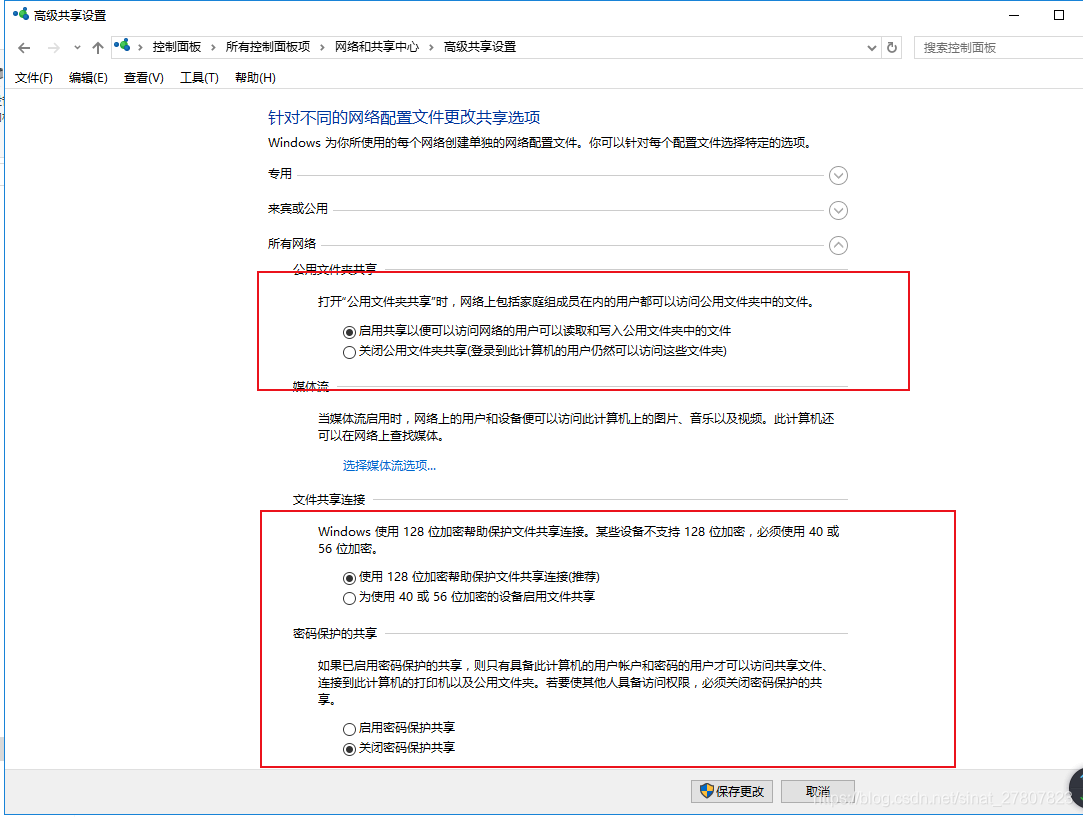Expand the 专用 network profile
This screenshot has height=817, width=1083.
(838, 175)
